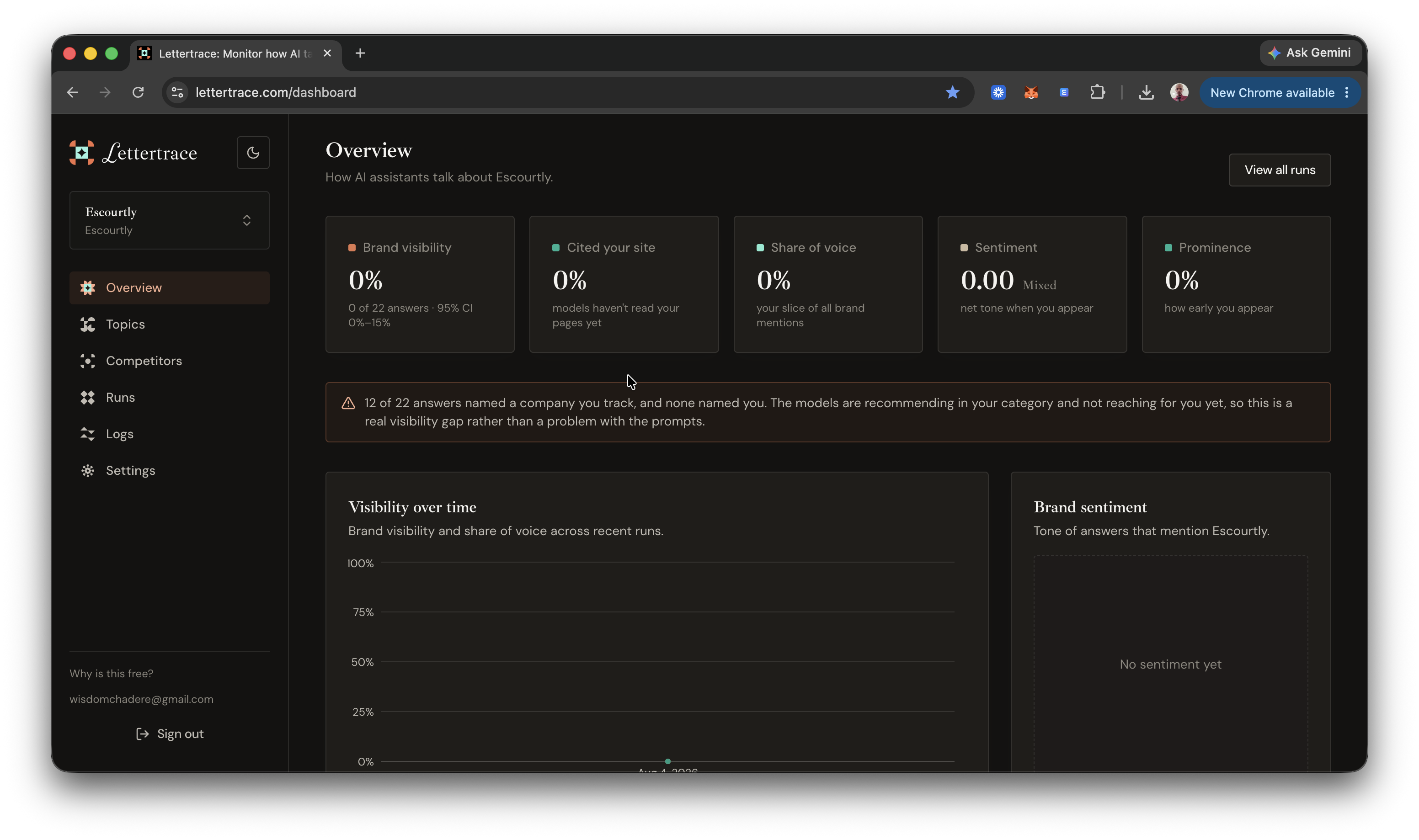Click the Sentiment 0.00 value
Viewport: 1419px width, 840px height.
click(x=987, y=281)
